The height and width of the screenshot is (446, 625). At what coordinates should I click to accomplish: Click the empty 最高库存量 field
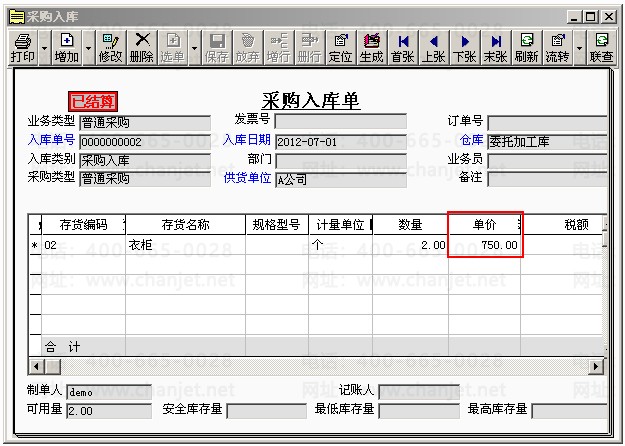coord(570,411)
